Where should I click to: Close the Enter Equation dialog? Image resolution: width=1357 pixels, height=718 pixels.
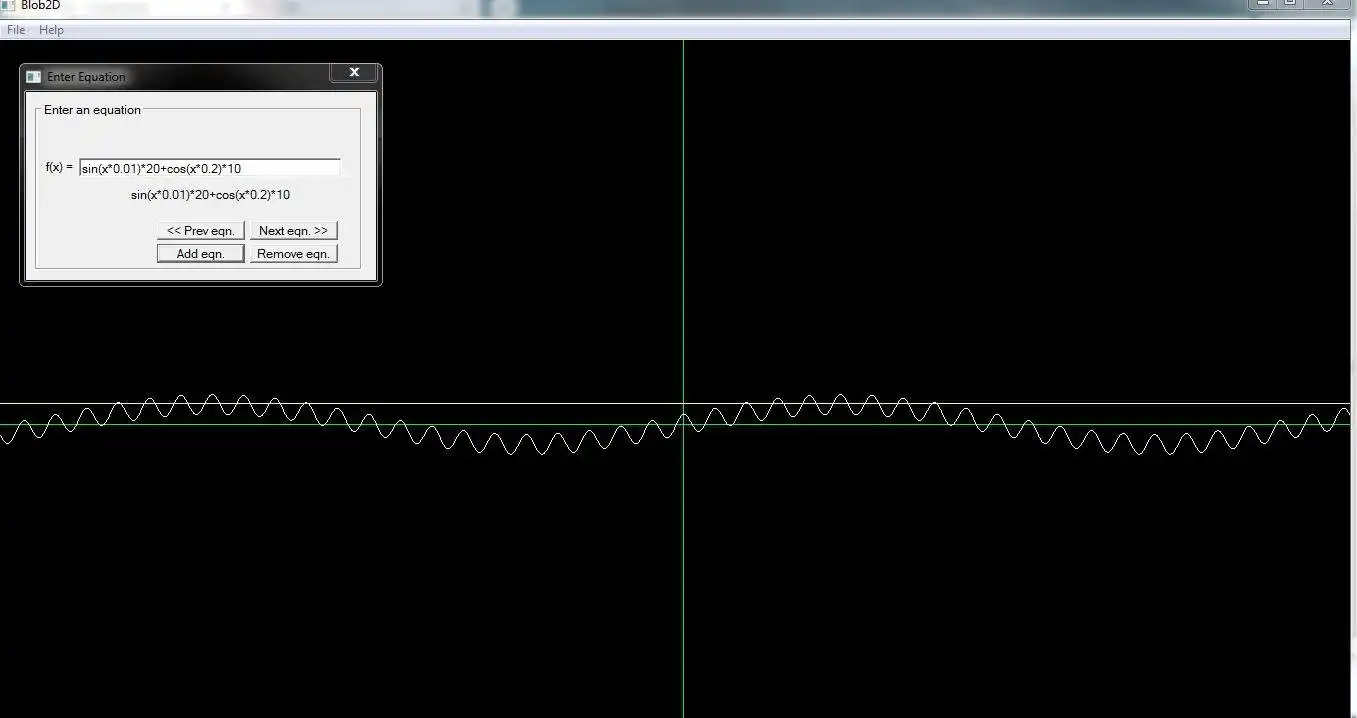pos(354,72)
